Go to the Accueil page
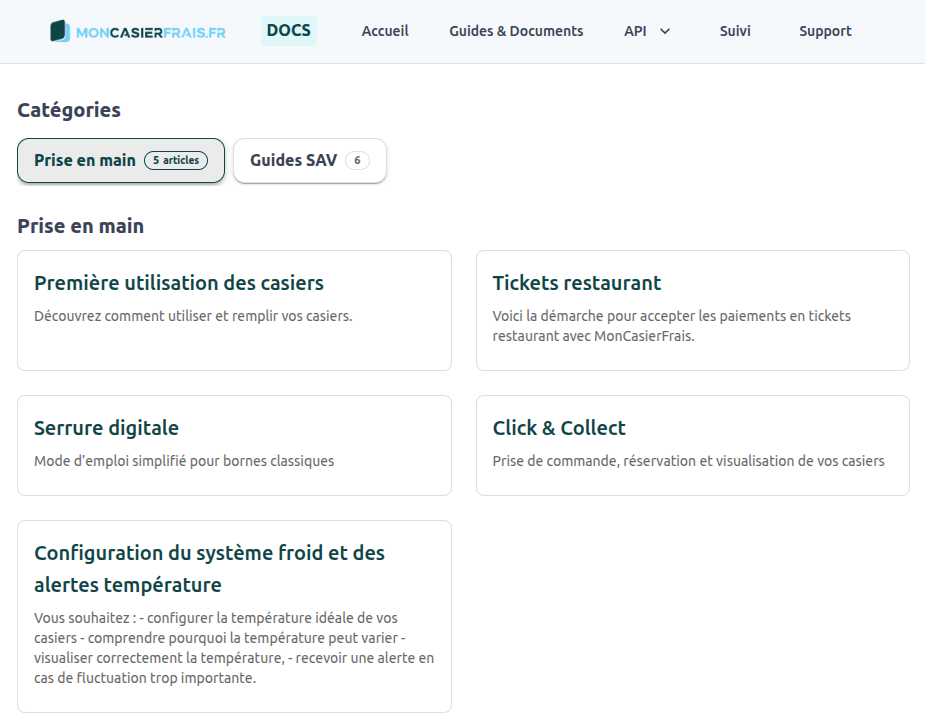The image size is (925, 723). (x=385, y=31)
